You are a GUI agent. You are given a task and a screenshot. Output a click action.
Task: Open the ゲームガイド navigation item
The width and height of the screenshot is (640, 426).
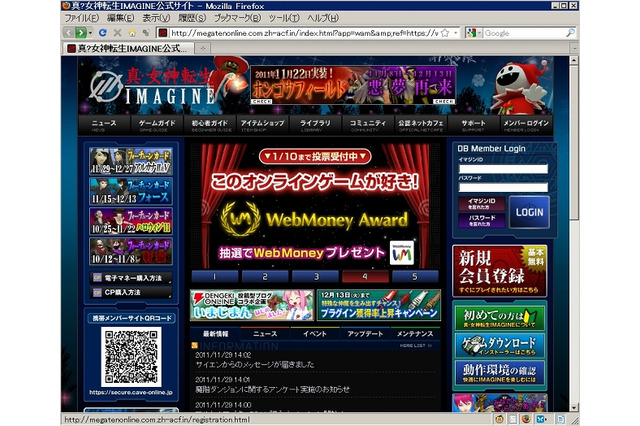click(x=157, y=125)
